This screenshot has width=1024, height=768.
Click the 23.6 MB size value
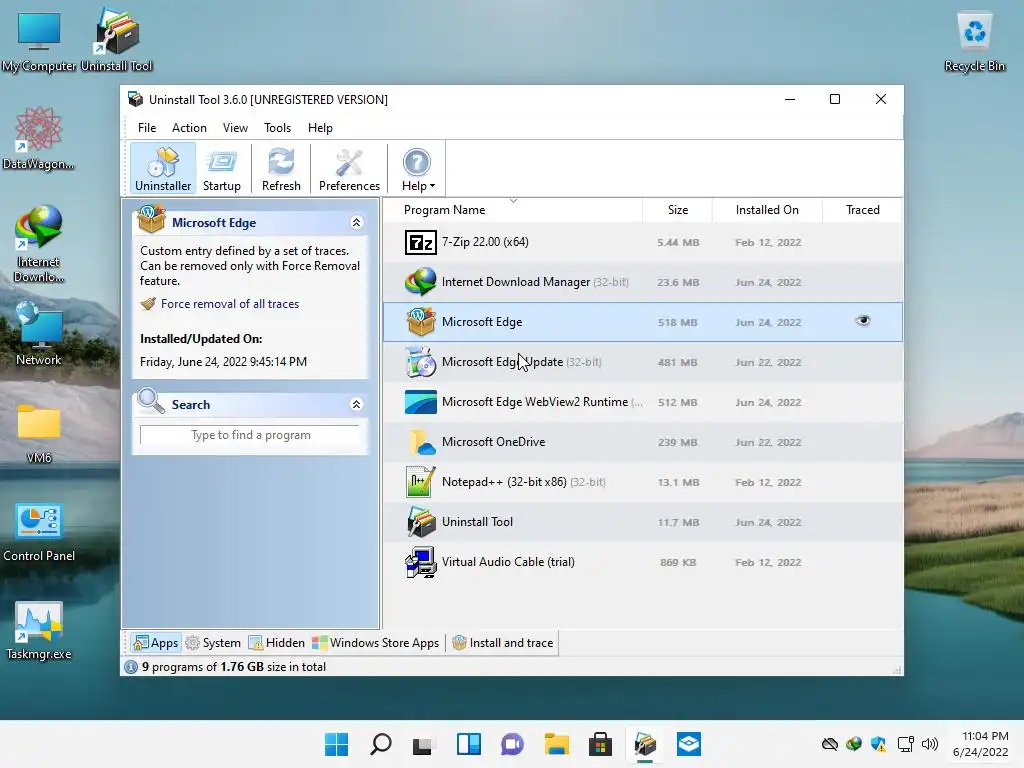tap(678, 282)
